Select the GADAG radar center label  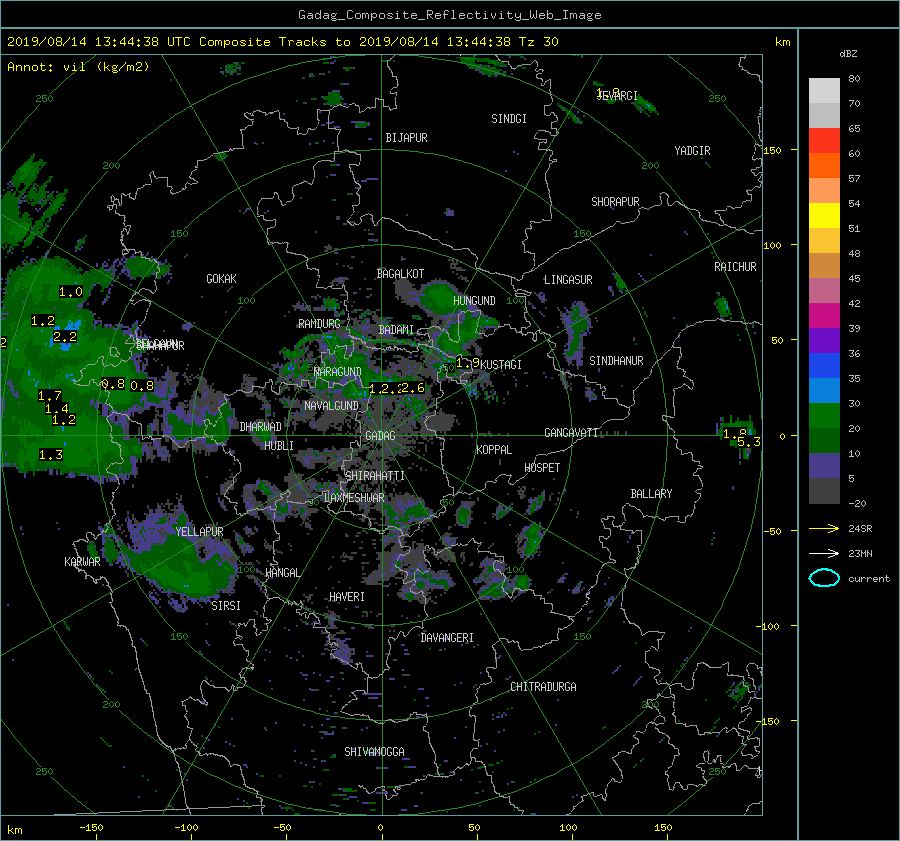380,436
